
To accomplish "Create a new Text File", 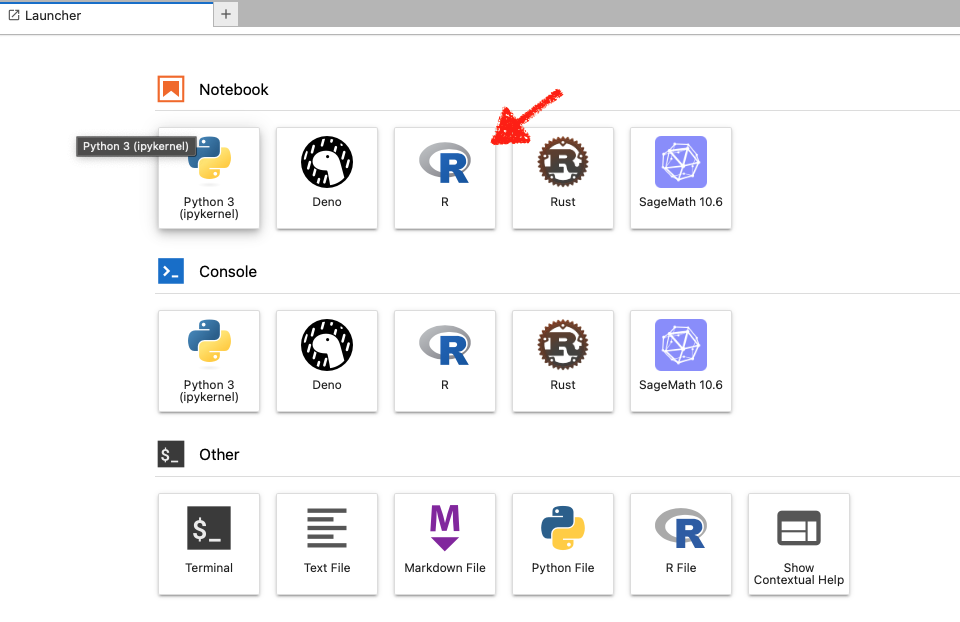I will coord(327,544).
